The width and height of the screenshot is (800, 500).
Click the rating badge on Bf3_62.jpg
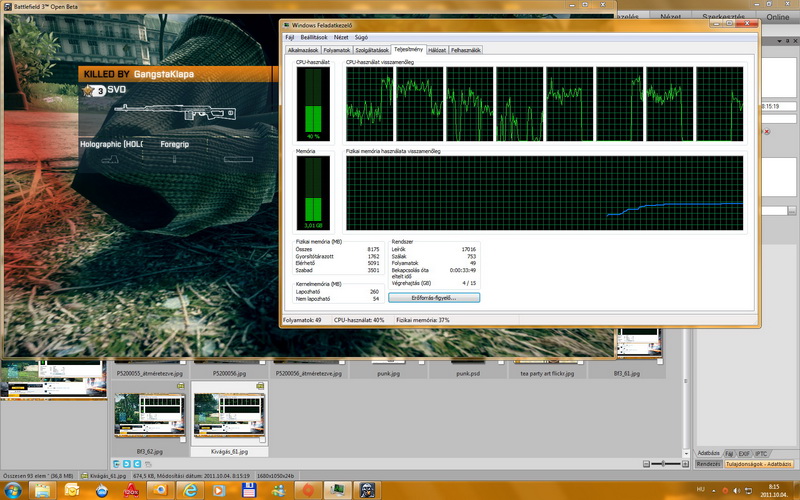pyautogui.click(x=181, y=386)
